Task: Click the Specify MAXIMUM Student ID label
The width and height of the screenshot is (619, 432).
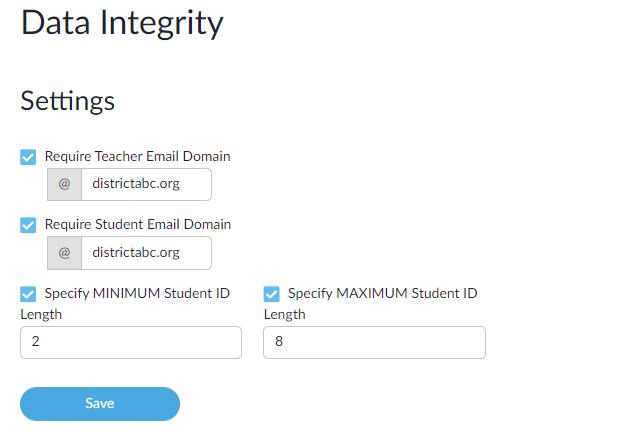Action: [x=383, y=293]
